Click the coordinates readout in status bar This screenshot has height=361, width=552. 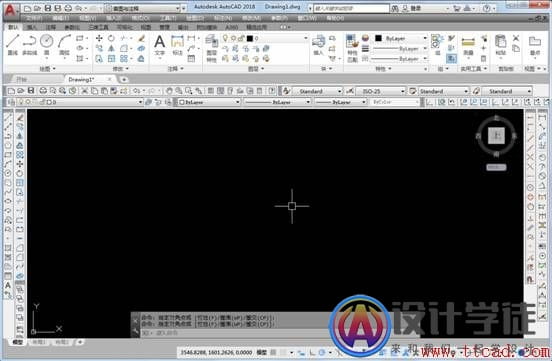coord(217,352)
